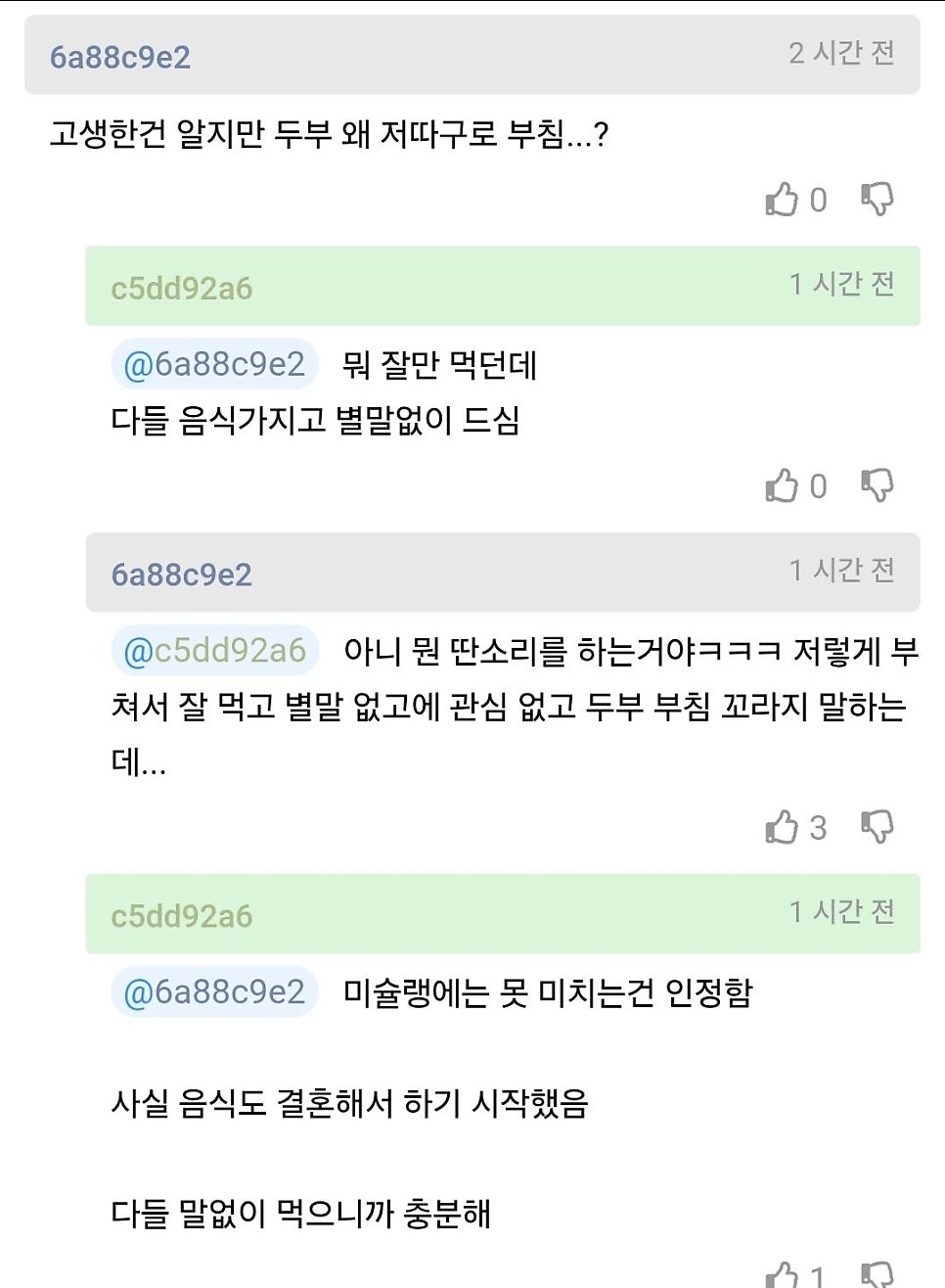Click timestamp on first c5dd92a6 reply
The image size is (945, 1288).
(841, 284)
